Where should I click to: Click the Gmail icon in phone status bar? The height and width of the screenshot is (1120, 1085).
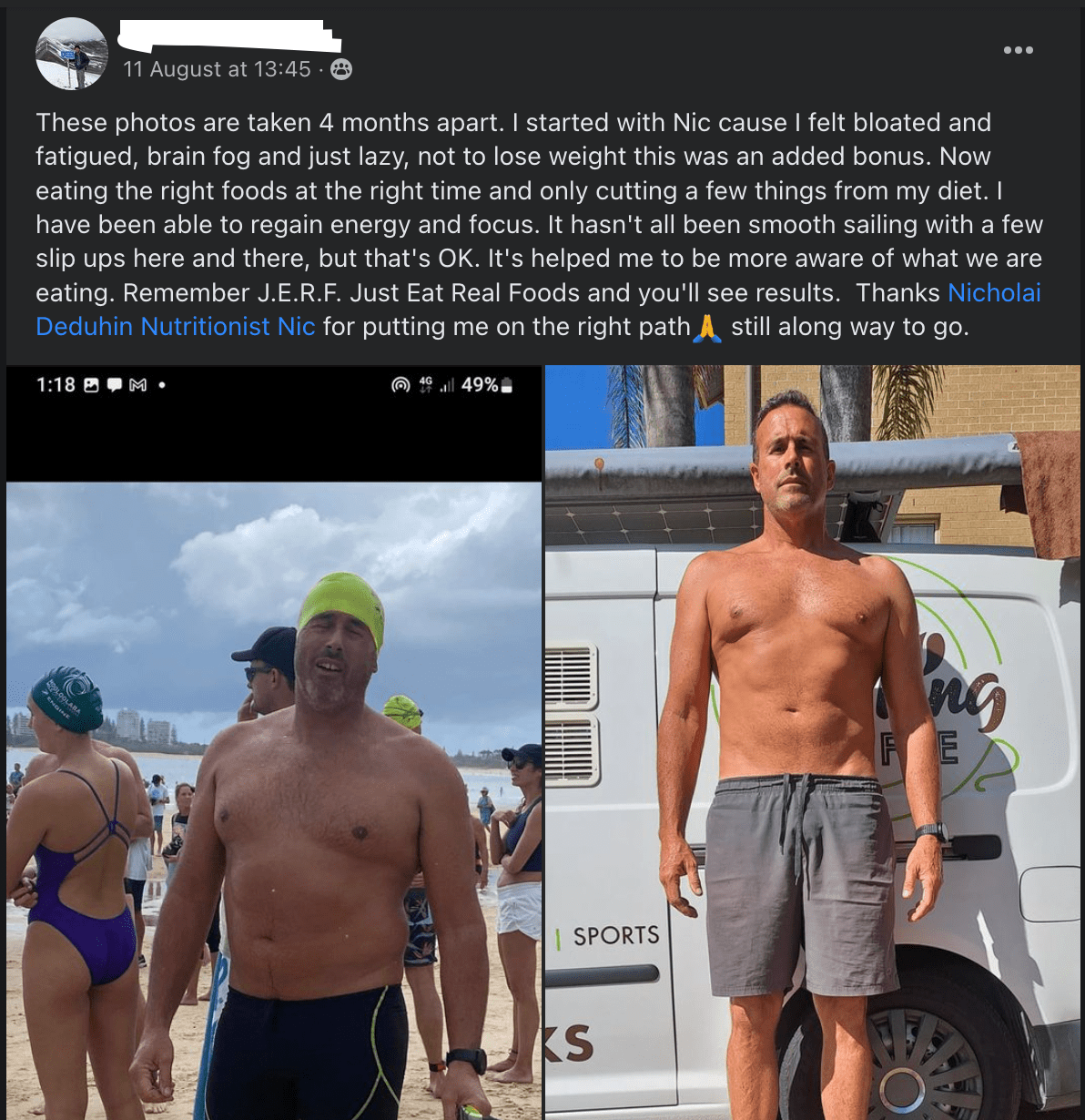[138, 385]
